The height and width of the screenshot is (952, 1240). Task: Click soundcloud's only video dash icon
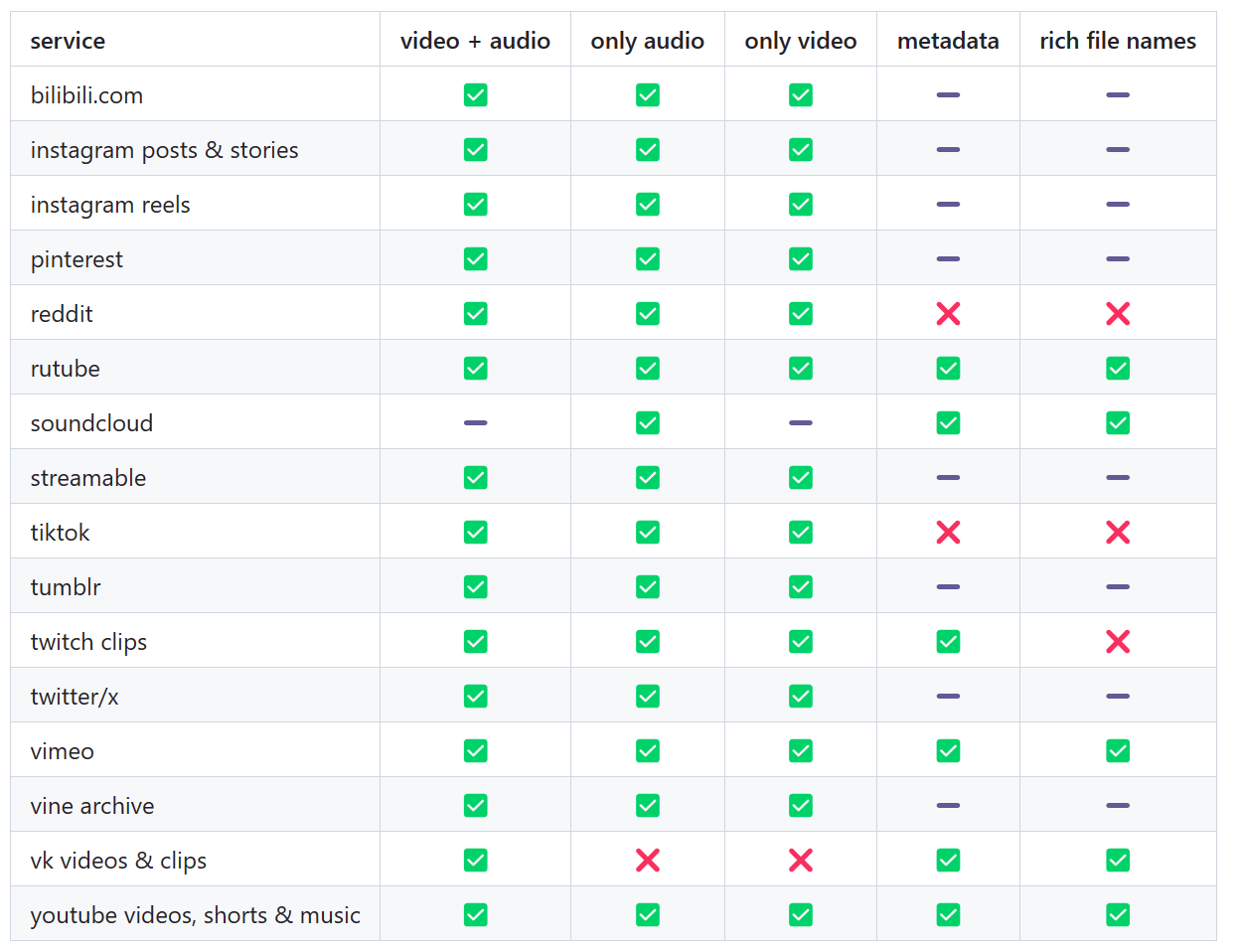pos(801,423)
